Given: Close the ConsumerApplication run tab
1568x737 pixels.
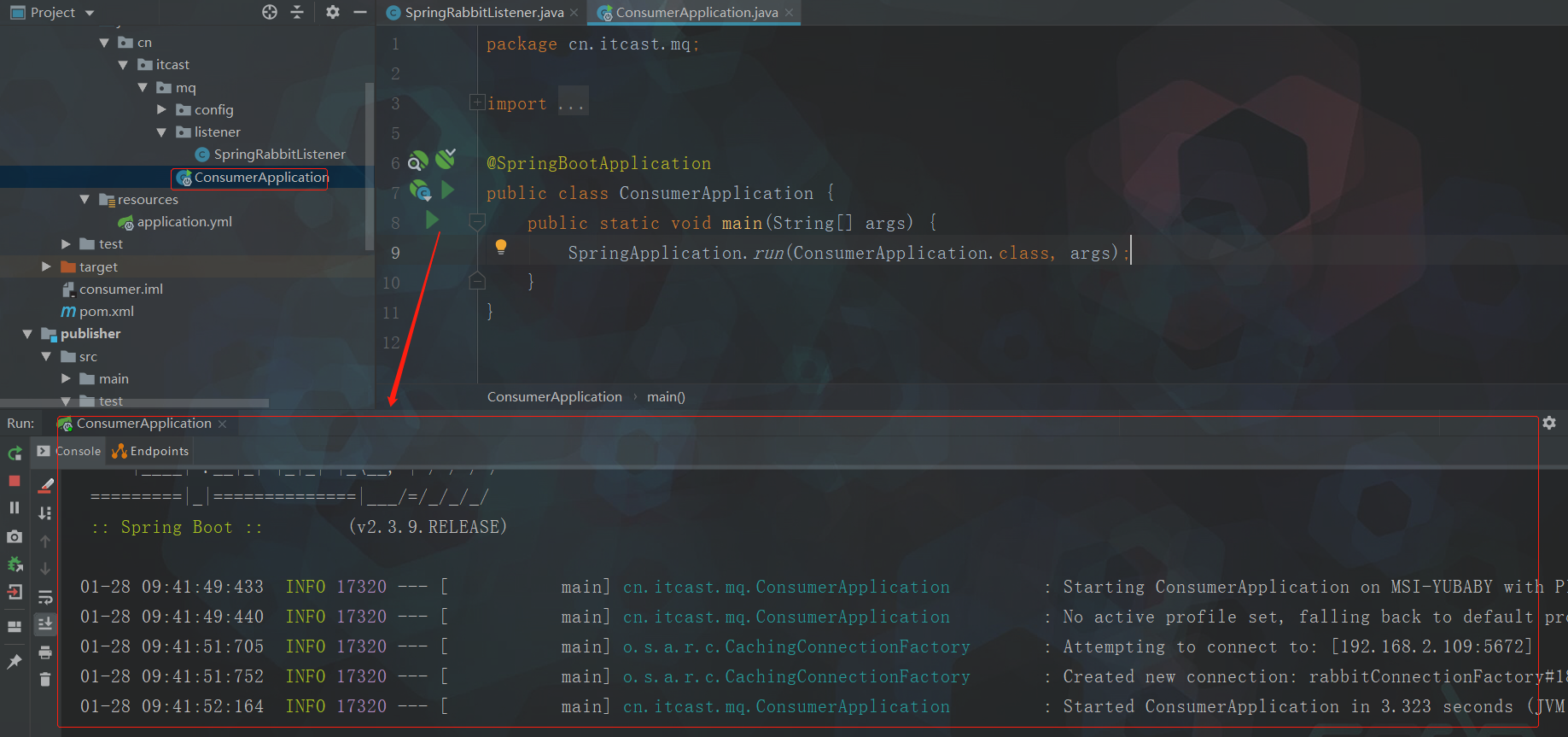Looking at the screenshot, I should tap(223, 424).
